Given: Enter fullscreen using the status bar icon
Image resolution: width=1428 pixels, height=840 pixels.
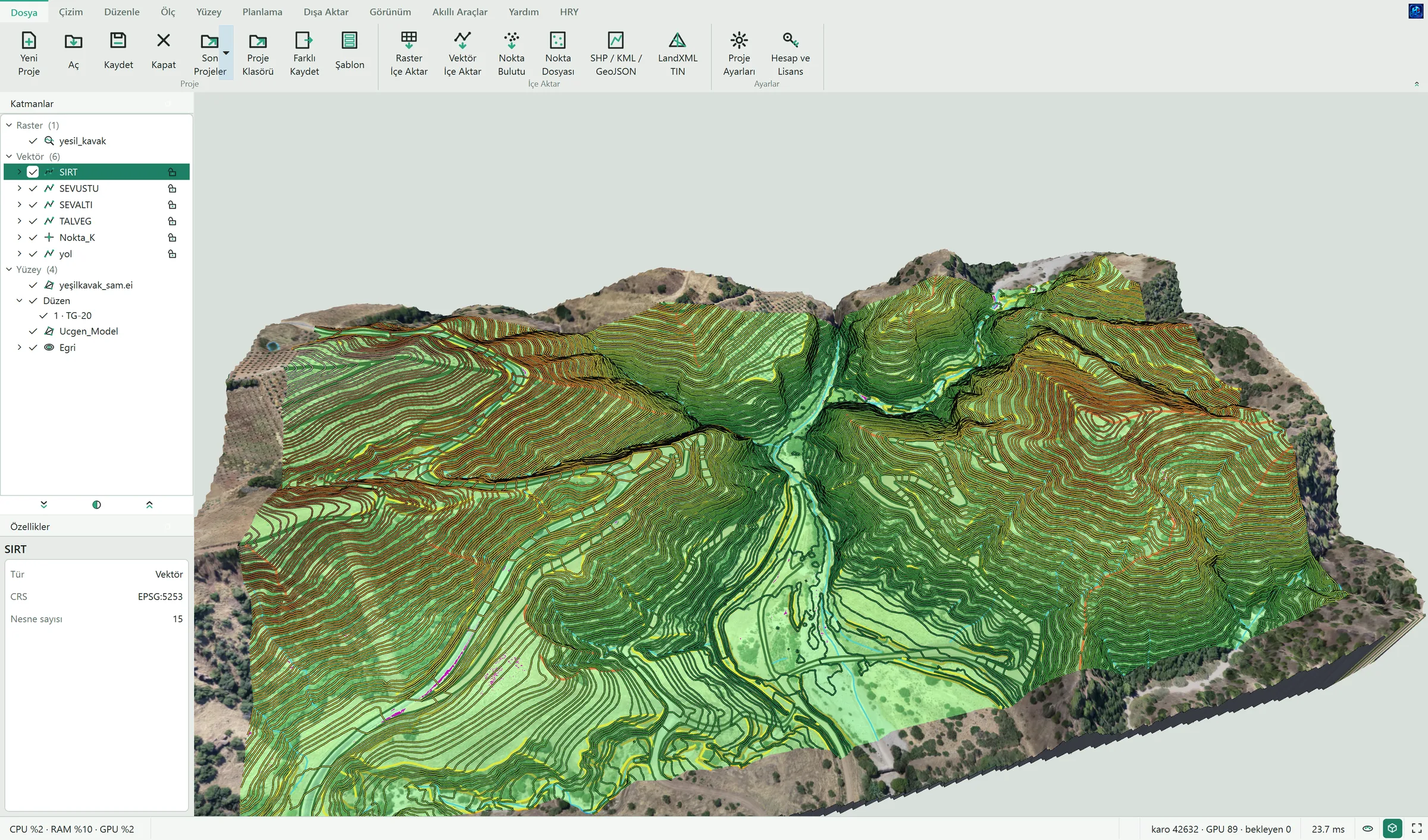Looking at the screenshot, I should point(1417,828).
